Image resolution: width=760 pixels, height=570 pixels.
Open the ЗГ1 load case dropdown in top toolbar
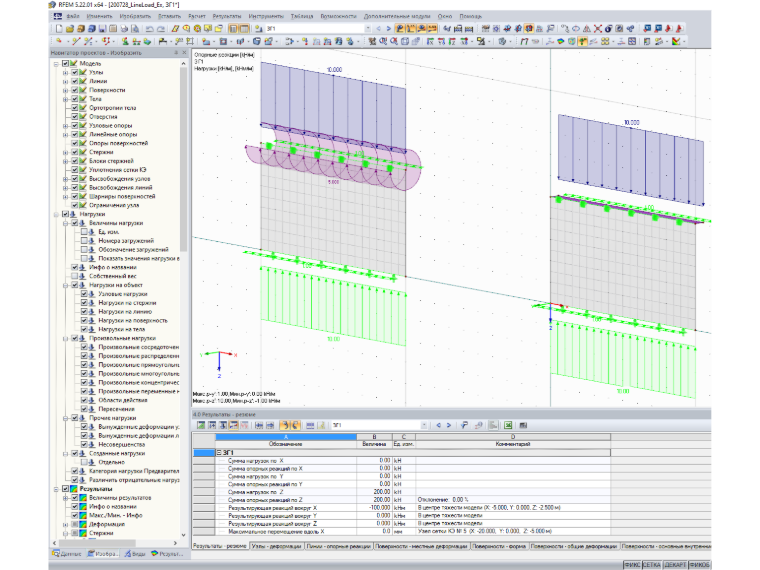[368, 29]
